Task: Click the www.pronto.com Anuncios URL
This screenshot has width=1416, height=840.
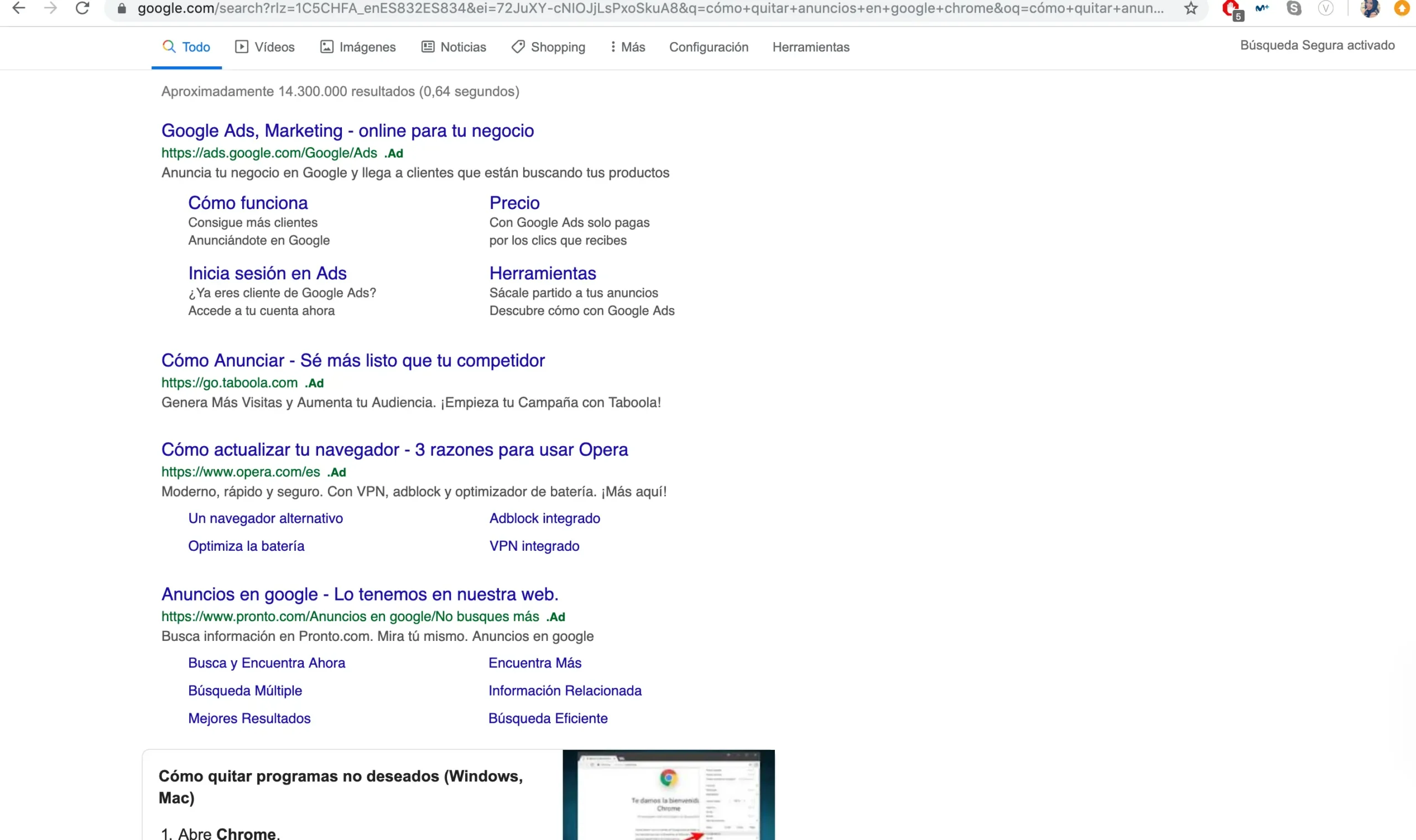Action: click(x=350, y=617)
